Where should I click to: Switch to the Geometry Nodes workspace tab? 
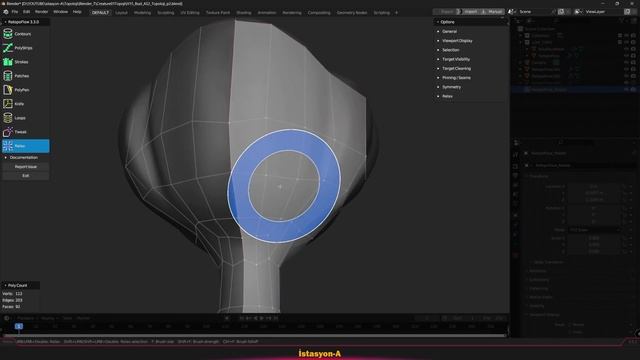click(352, 13)
